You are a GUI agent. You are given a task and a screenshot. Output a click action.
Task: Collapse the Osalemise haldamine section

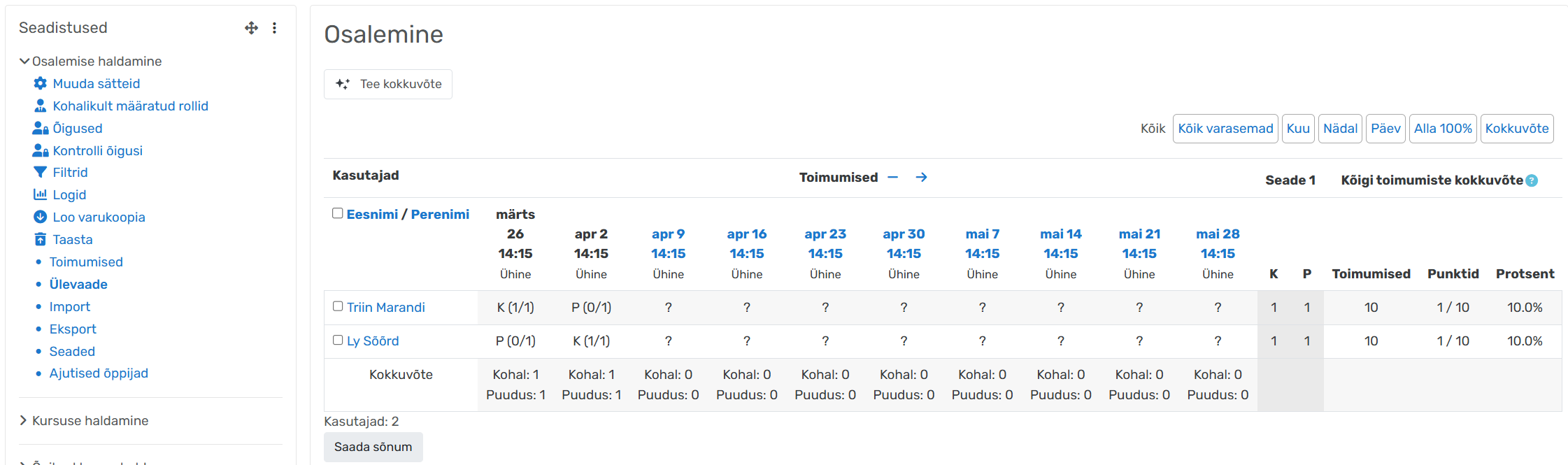tap(24, 62)
